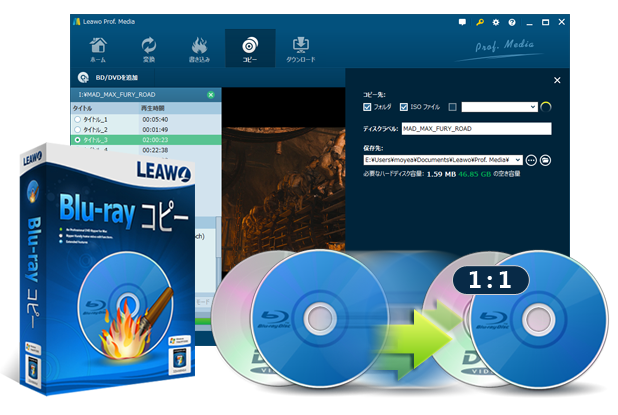Select the タイトル_1 radio button
The width and height of the screenshot is (618, 415).
(78, 119)
